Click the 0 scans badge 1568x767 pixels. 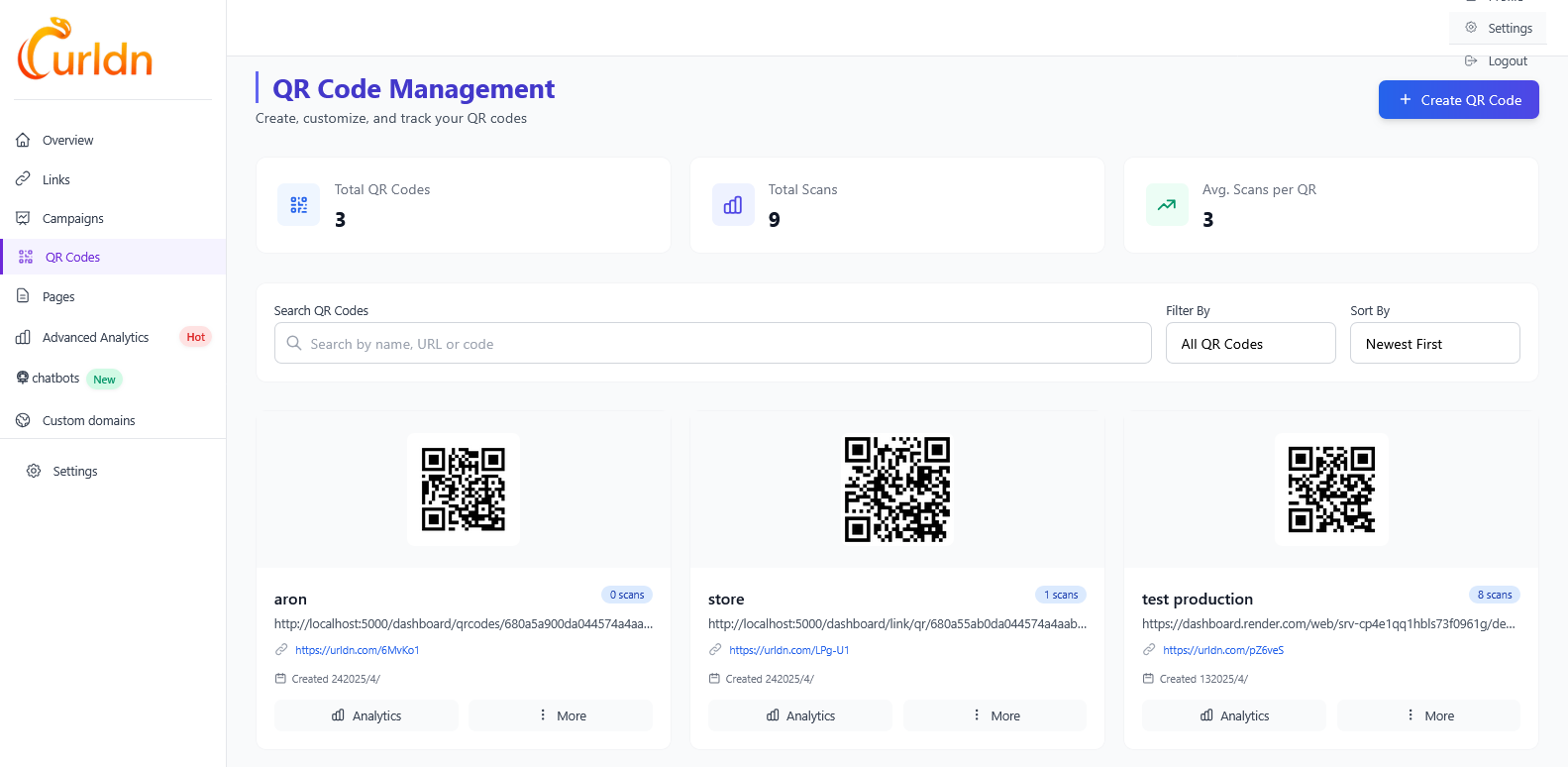627,595
